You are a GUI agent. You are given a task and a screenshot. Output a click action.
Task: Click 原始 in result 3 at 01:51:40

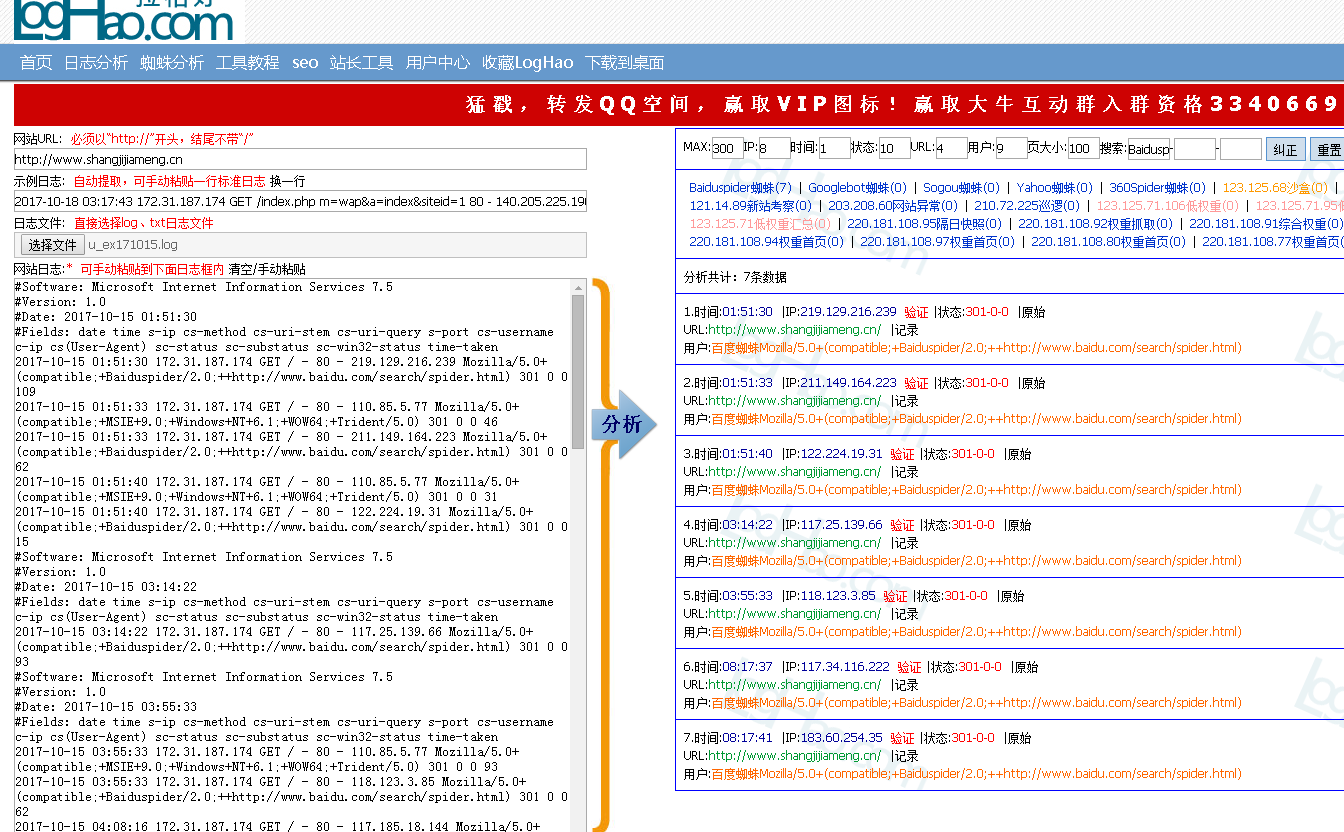1019,454
